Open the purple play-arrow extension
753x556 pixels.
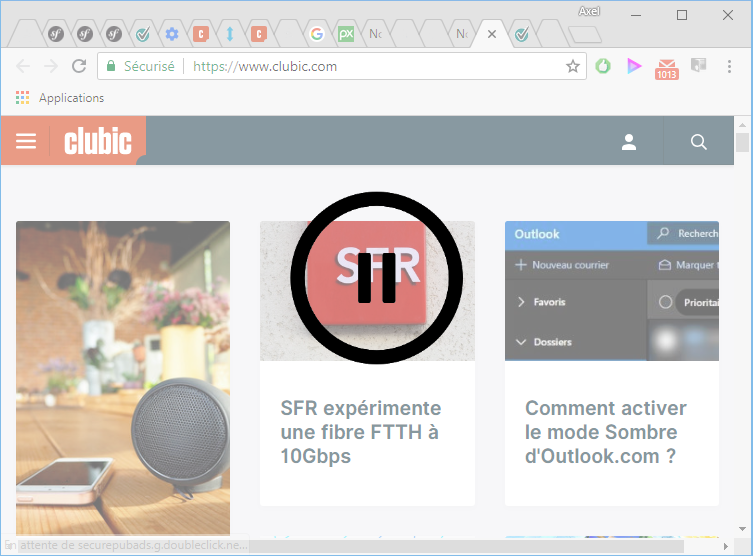pos(634,66)
